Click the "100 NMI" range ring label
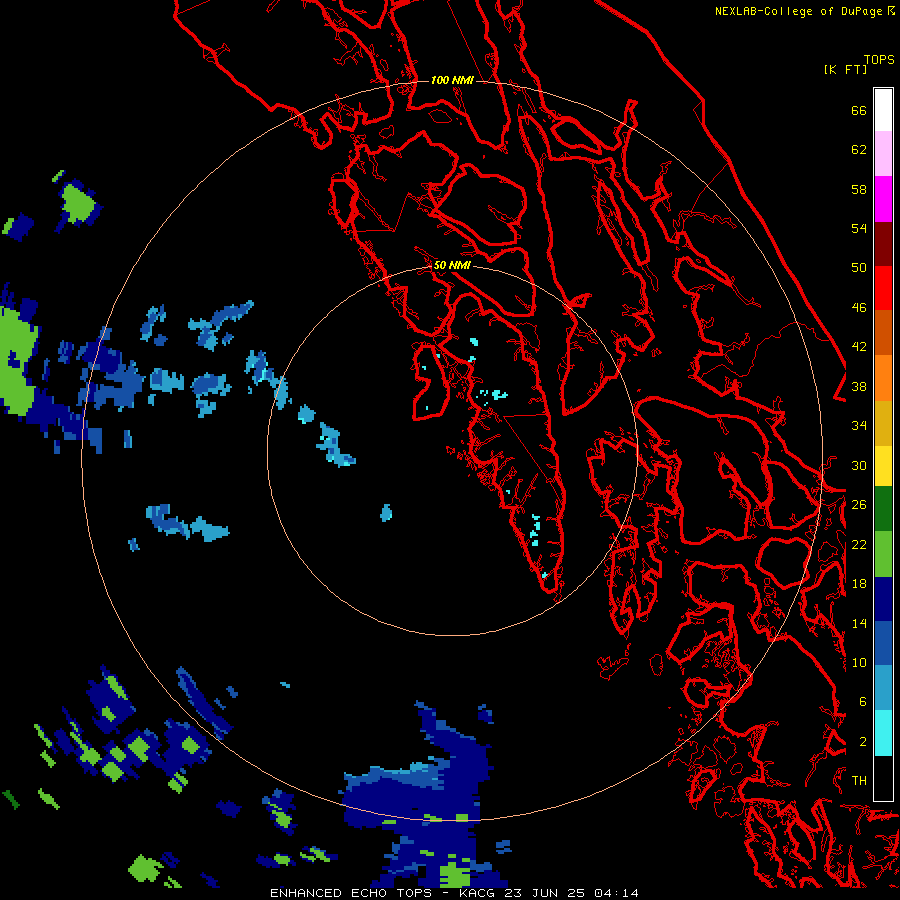Viewport: 900px width, 900px height. [x=452, y=80]
